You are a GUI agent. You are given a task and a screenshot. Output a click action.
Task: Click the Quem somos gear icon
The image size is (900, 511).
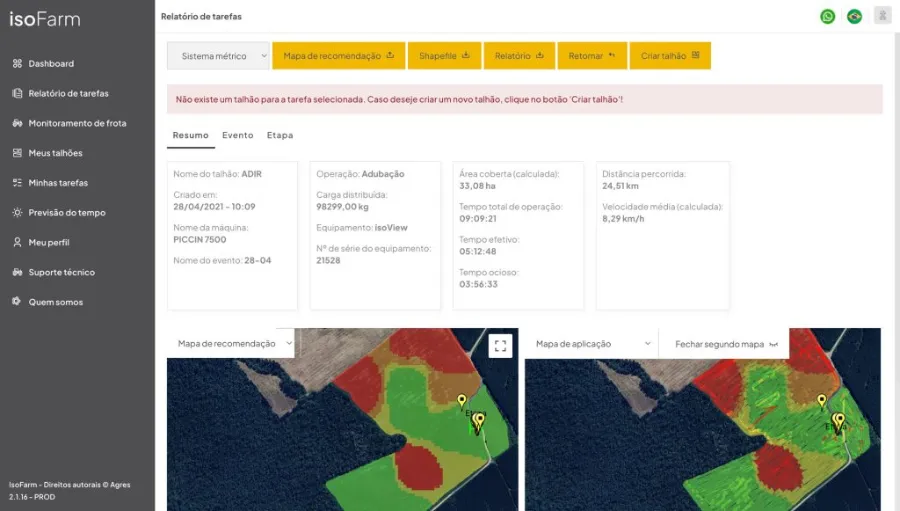pos(16,301)
